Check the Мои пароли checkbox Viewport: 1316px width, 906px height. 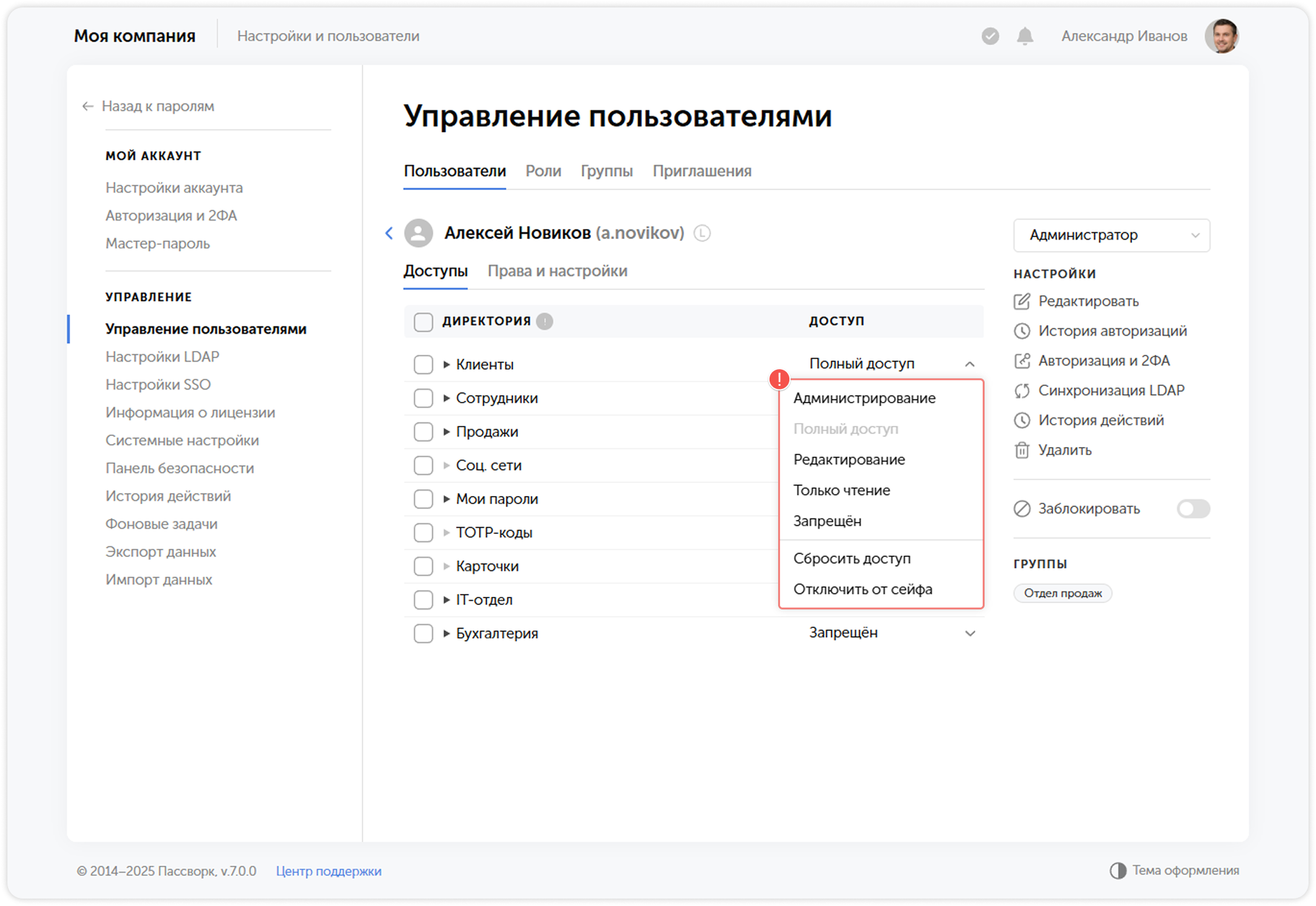tap(423, 499)
